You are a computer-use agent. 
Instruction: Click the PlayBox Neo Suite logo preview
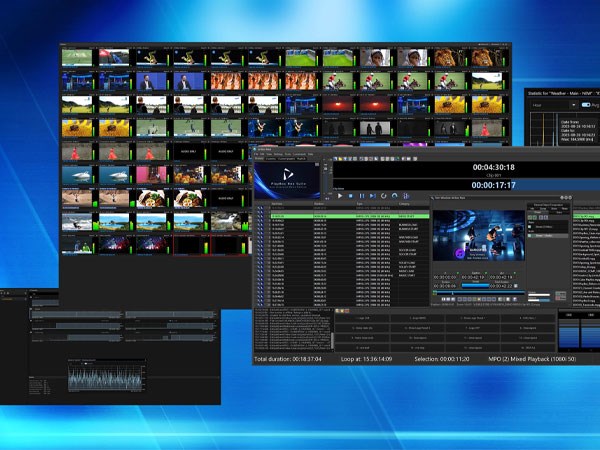click(x=287, y=181)
